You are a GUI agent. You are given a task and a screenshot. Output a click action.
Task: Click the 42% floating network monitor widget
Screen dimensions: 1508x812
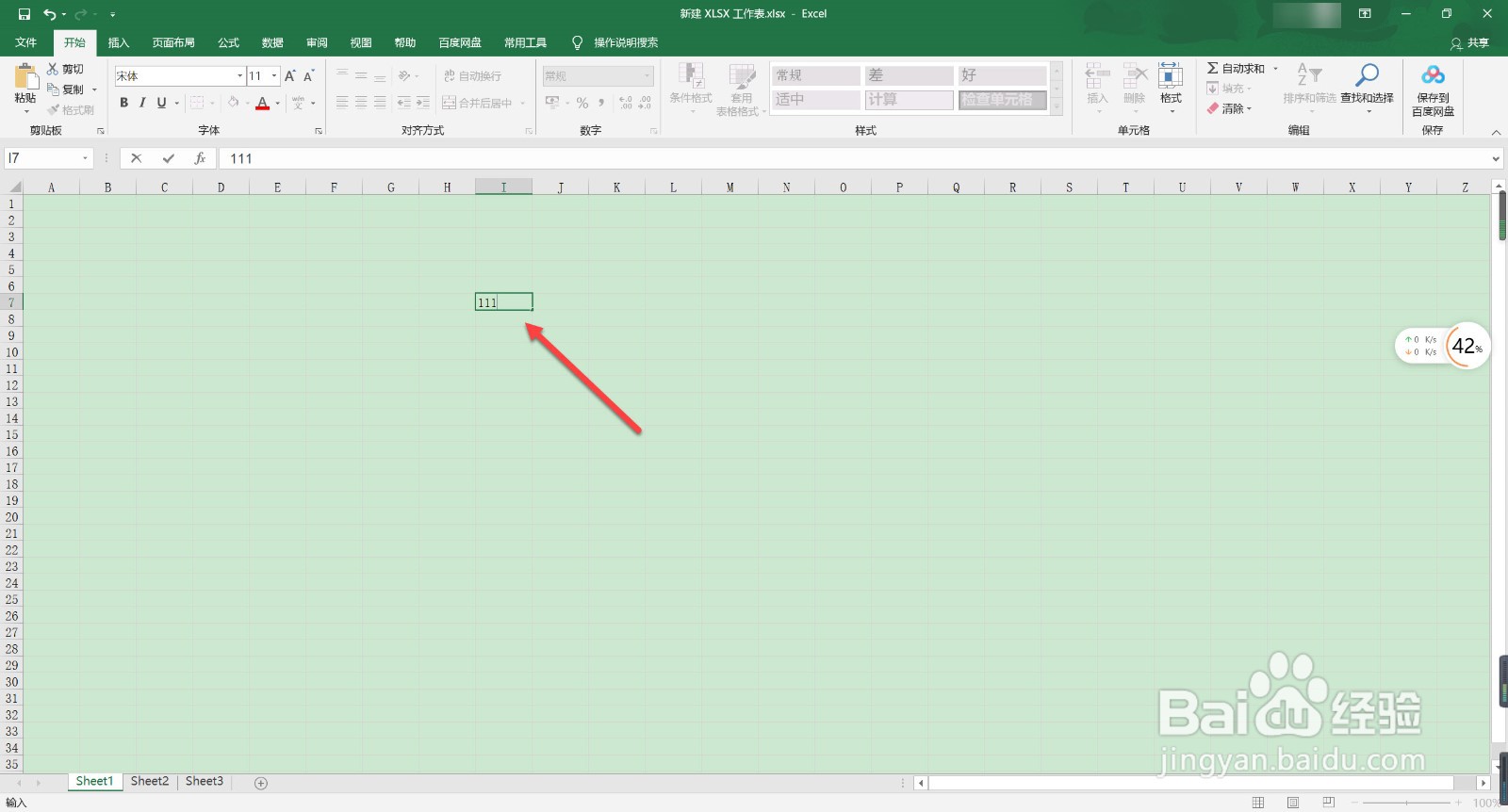tap(1442, 346)
